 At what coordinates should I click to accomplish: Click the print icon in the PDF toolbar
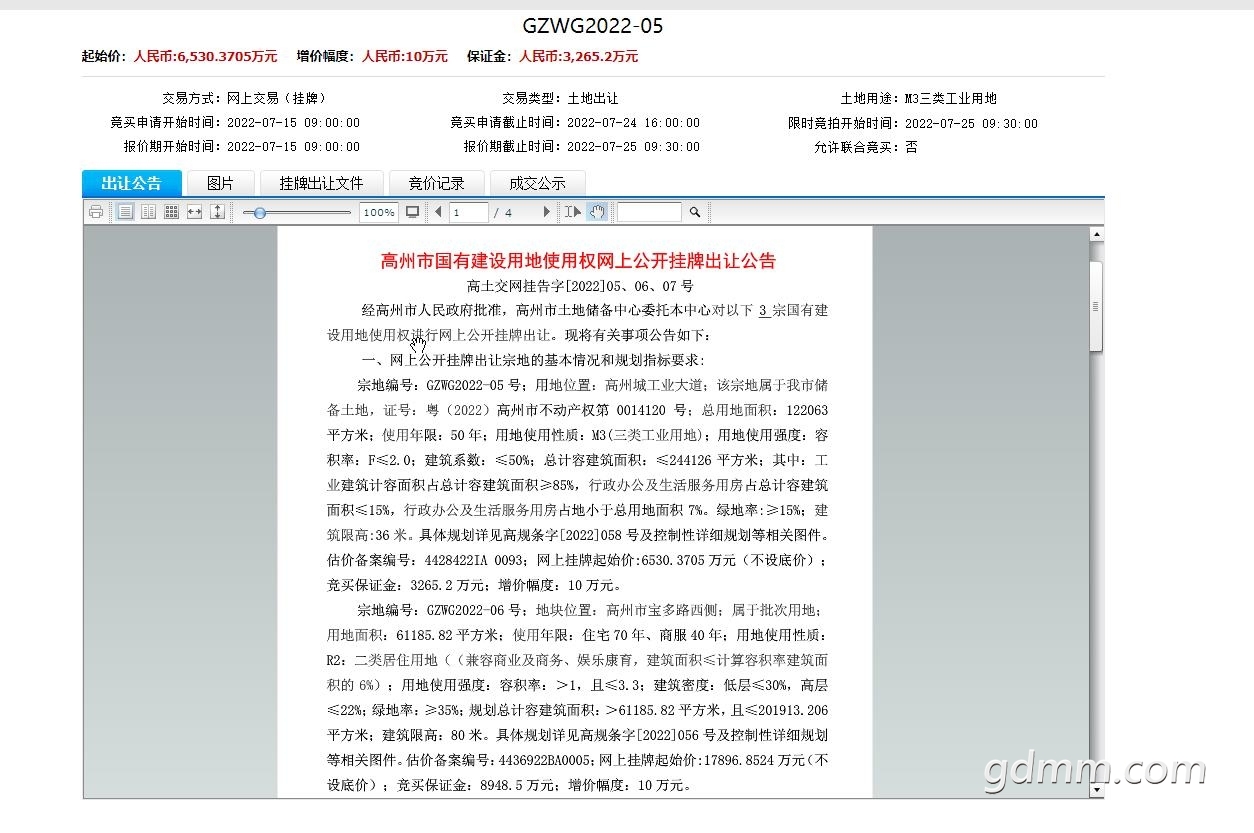click(96, 212)
